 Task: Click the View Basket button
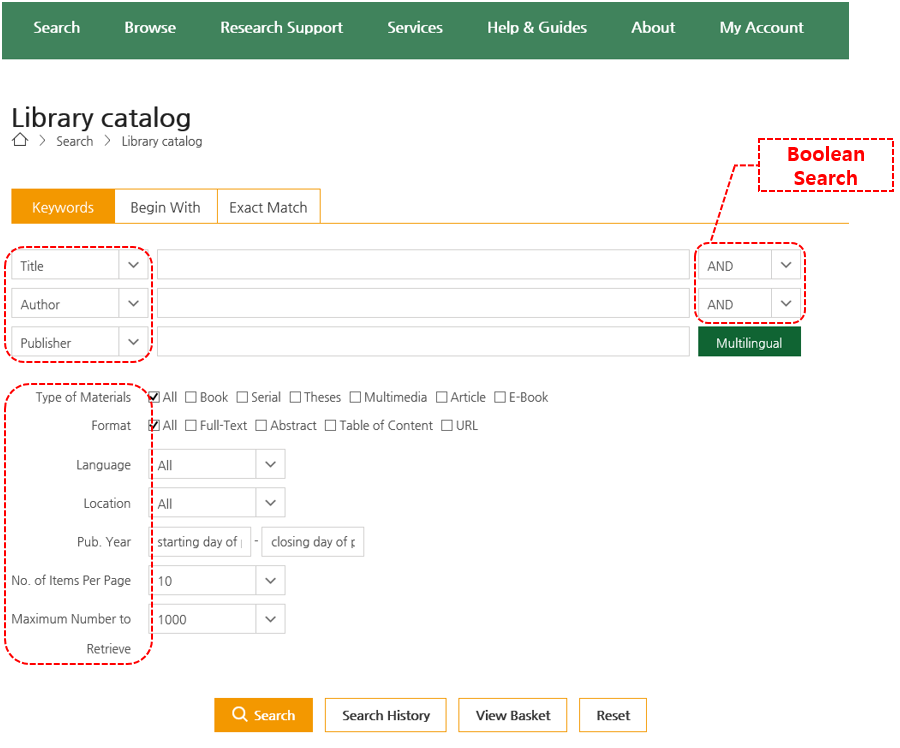pos(514,715)
